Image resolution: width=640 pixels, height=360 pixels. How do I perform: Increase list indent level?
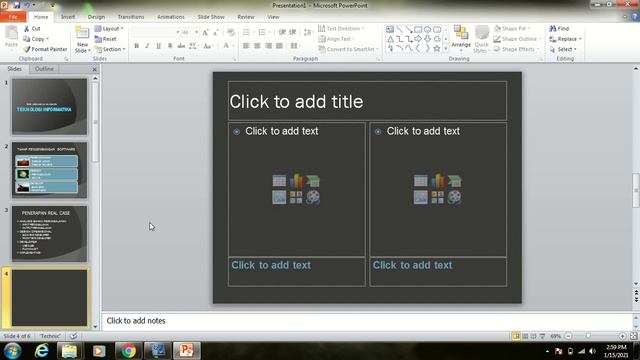[x=293, y=32]
